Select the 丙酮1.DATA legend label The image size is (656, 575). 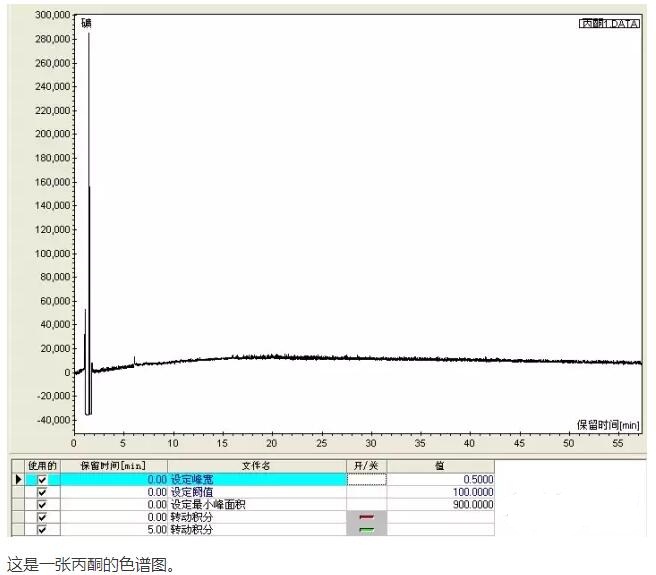coord(609,23)
